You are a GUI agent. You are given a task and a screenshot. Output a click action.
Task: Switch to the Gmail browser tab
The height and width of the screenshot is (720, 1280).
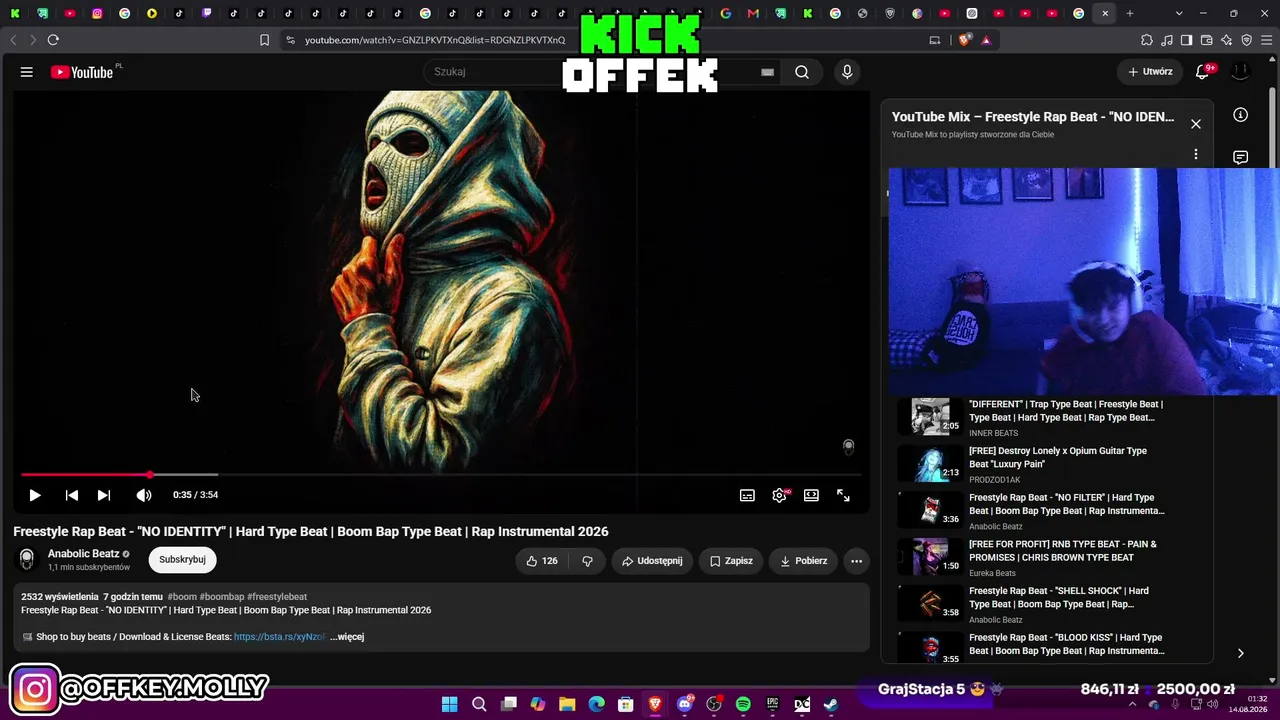pos(753,13)
